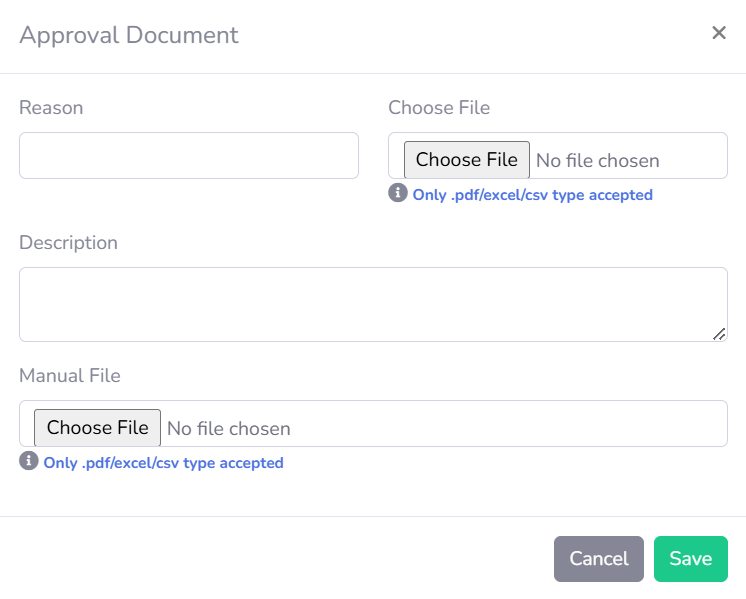Click the Description textarea resize handle
The height and width of the screenshot is (599, 746).
pos(719,334)
